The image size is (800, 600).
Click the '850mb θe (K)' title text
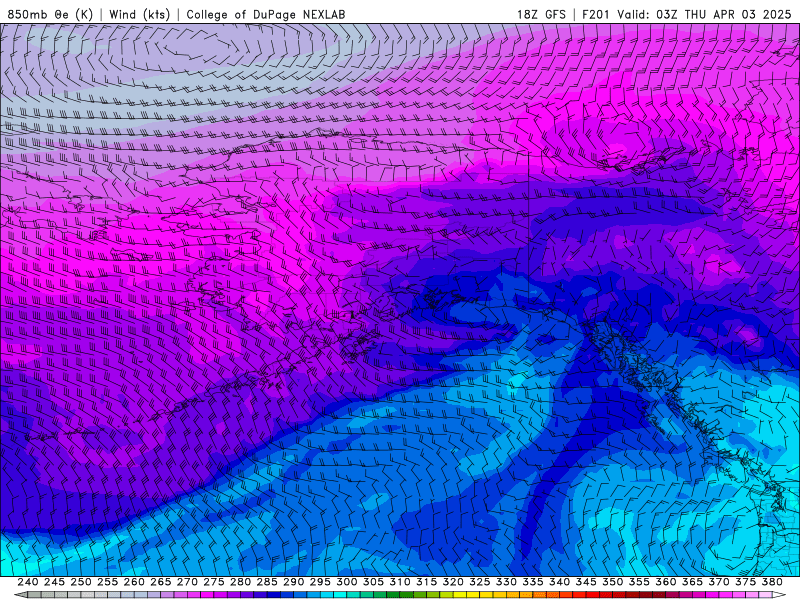[x=50, y=15]
